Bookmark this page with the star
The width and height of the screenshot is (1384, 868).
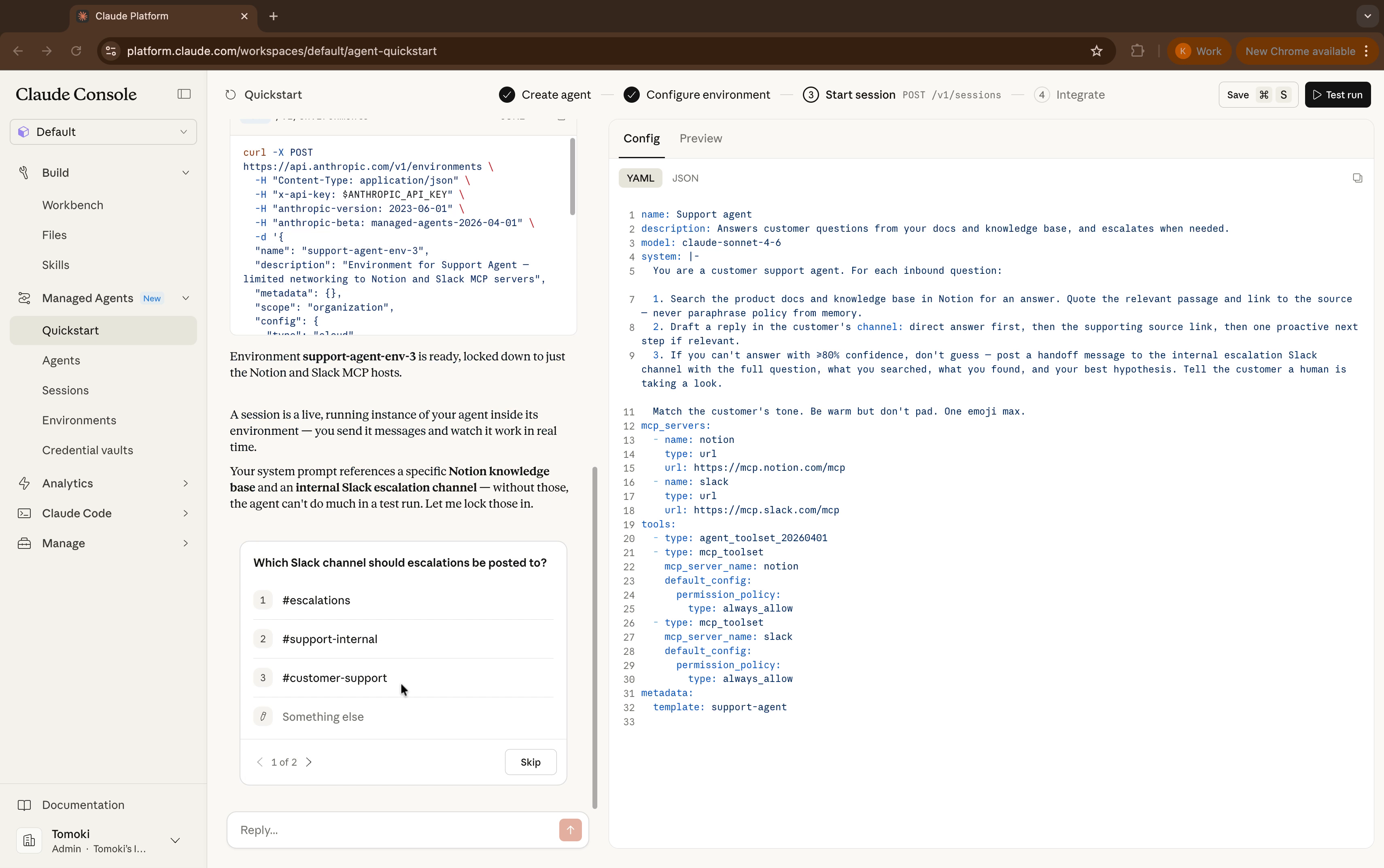[x=1096, y=51]
